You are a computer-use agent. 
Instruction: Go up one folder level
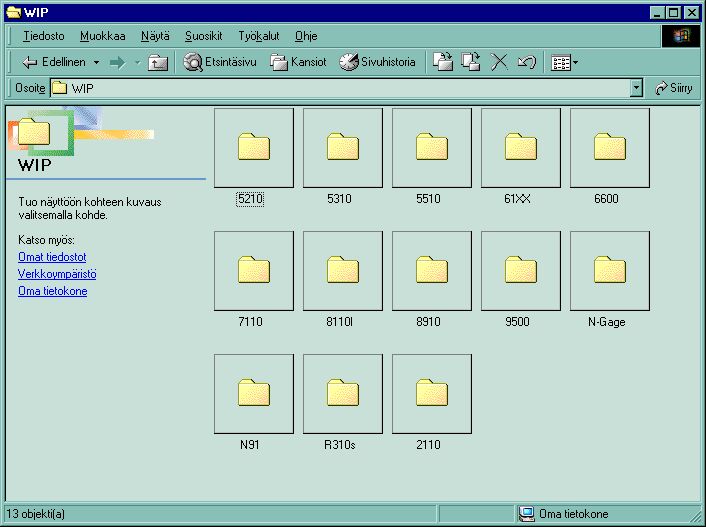pos(158,62)
